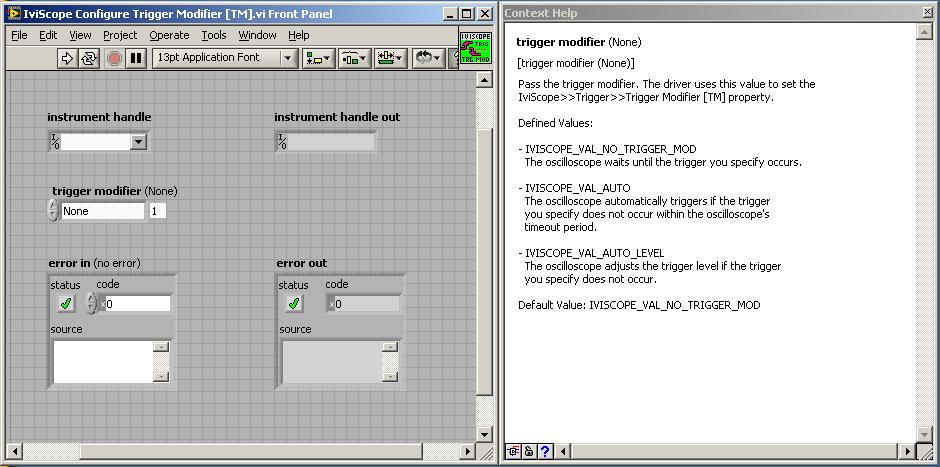
Task: Click Context Help horizontal scroll left arrow
Action: pos(563,451)
